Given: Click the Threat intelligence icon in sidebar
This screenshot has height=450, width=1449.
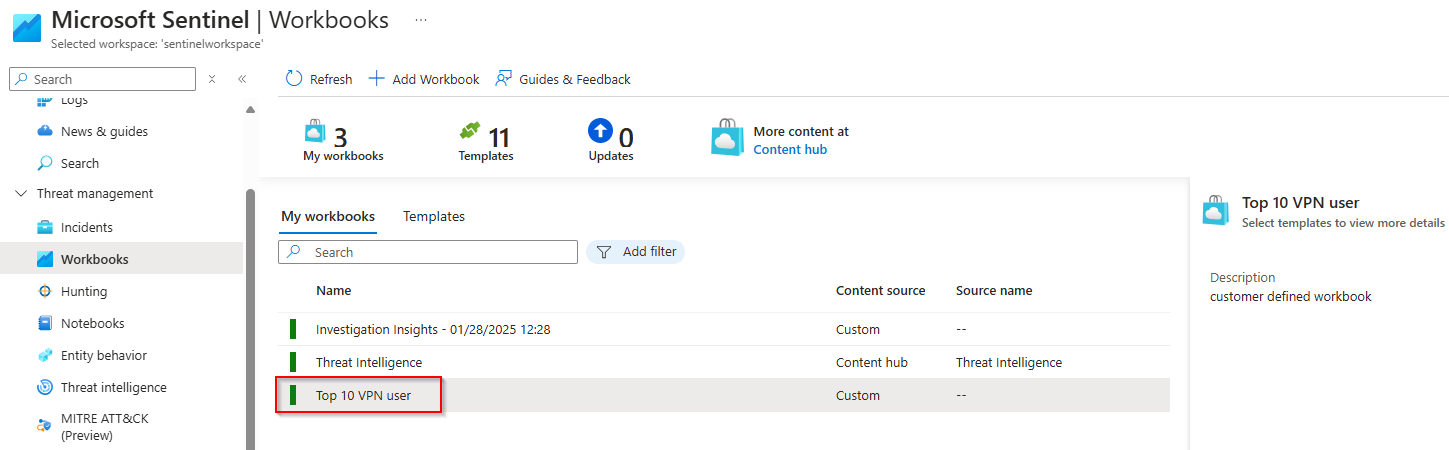Looking at the screenshot, I should pos(45,387).
